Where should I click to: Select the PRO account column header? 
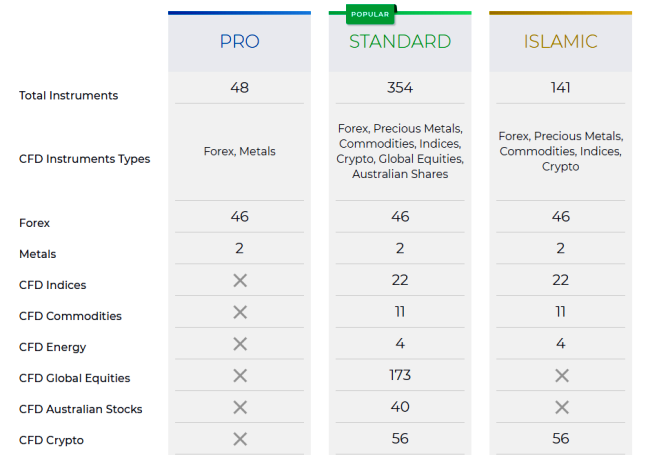pos(239,42)
